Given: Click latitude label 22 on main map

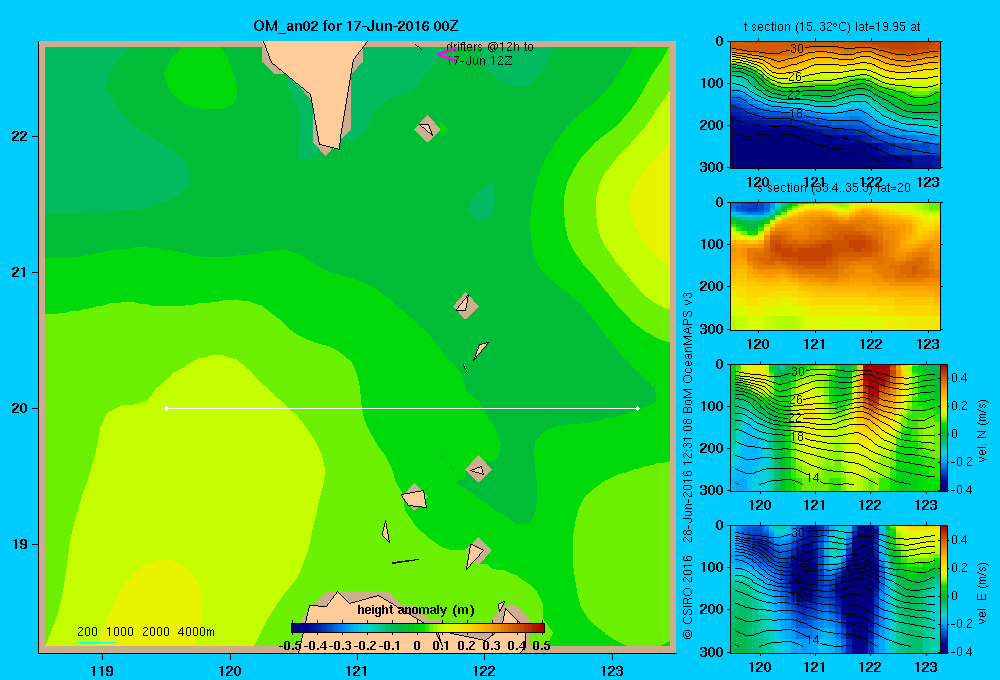Looking at the screenshot, I should (20, 136).
